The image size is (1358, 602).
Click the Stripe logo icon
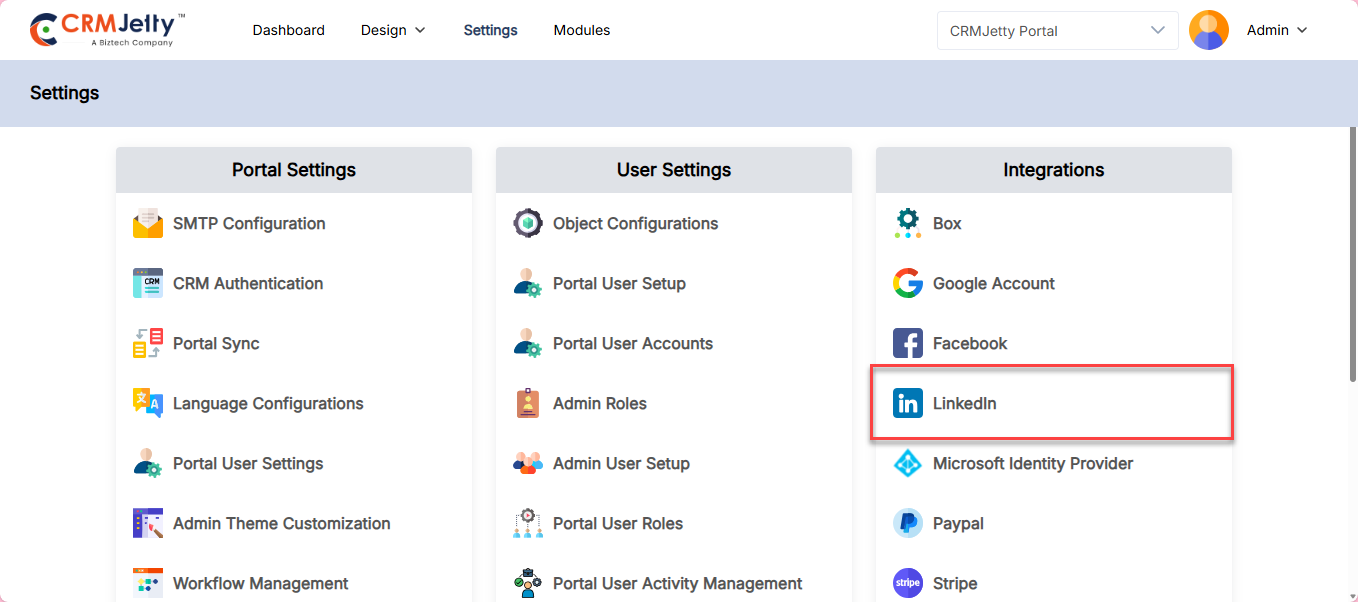(908, 583)
